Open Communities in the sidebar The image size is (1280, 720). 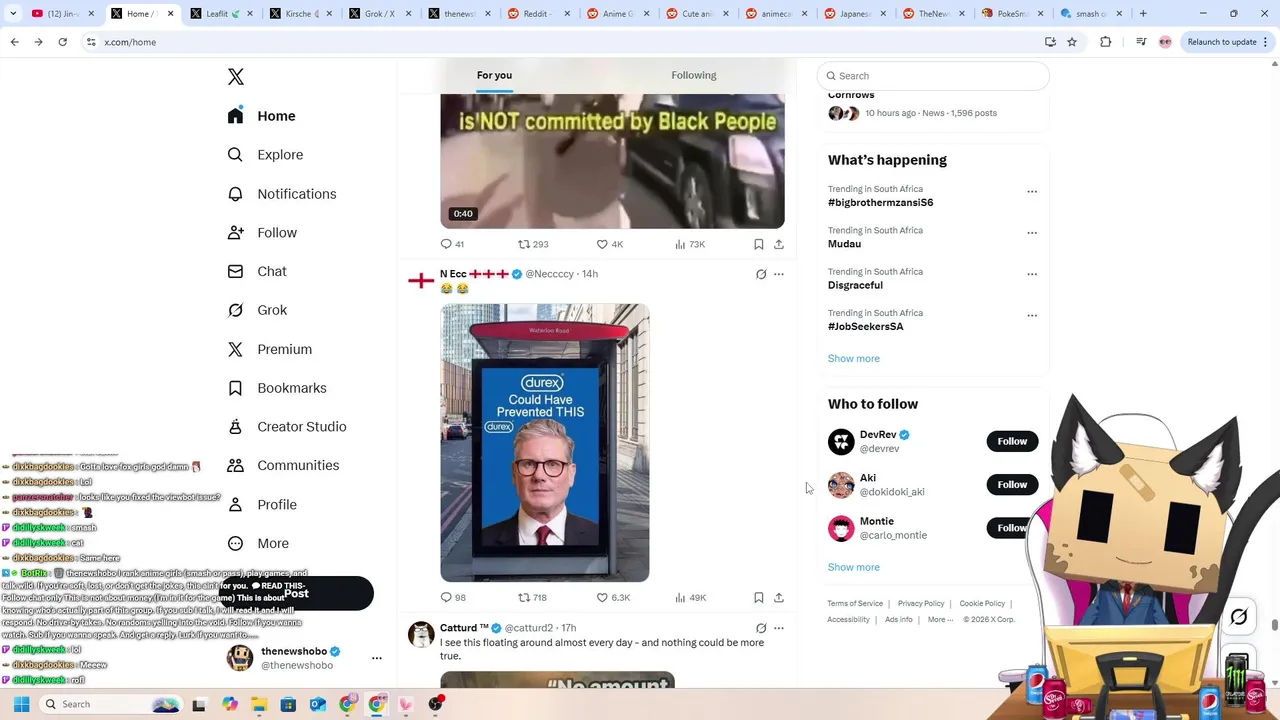pos(283,465)
